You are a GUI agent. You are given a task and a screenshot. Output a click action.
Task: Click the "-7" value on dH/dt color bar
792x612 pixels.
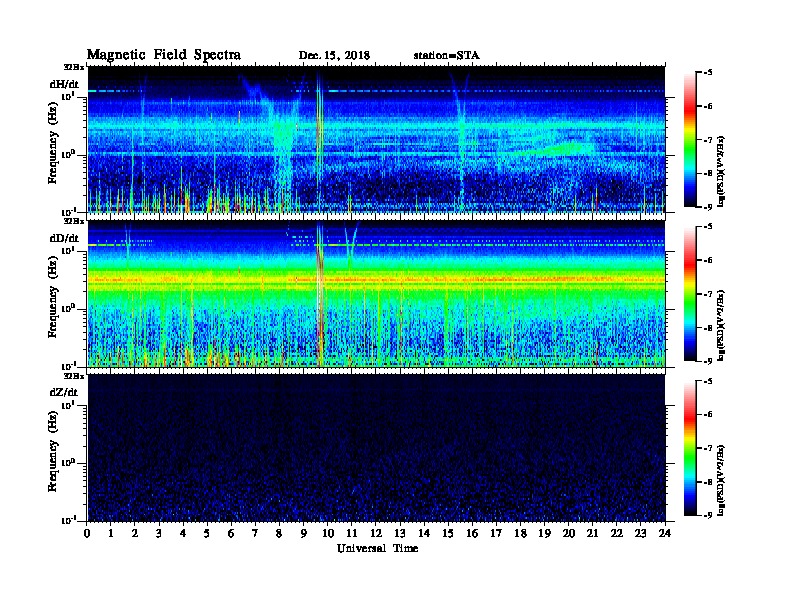click(x=708, y=140)
